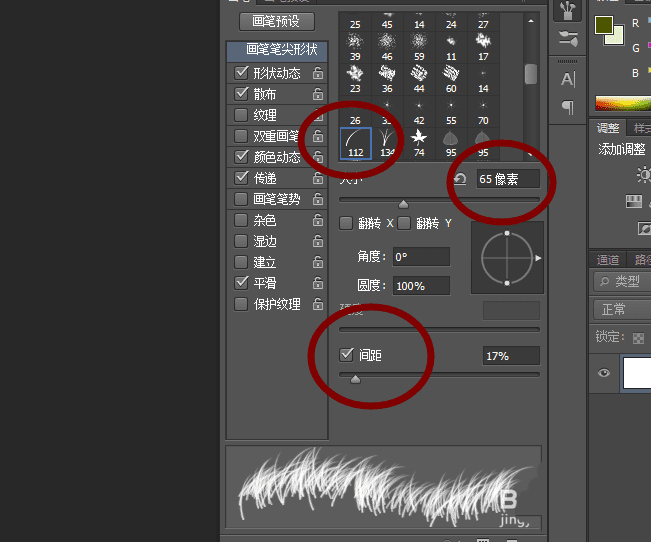Open the 正常 blend mode dropdown
651x542 pixels.
point(622,309)
